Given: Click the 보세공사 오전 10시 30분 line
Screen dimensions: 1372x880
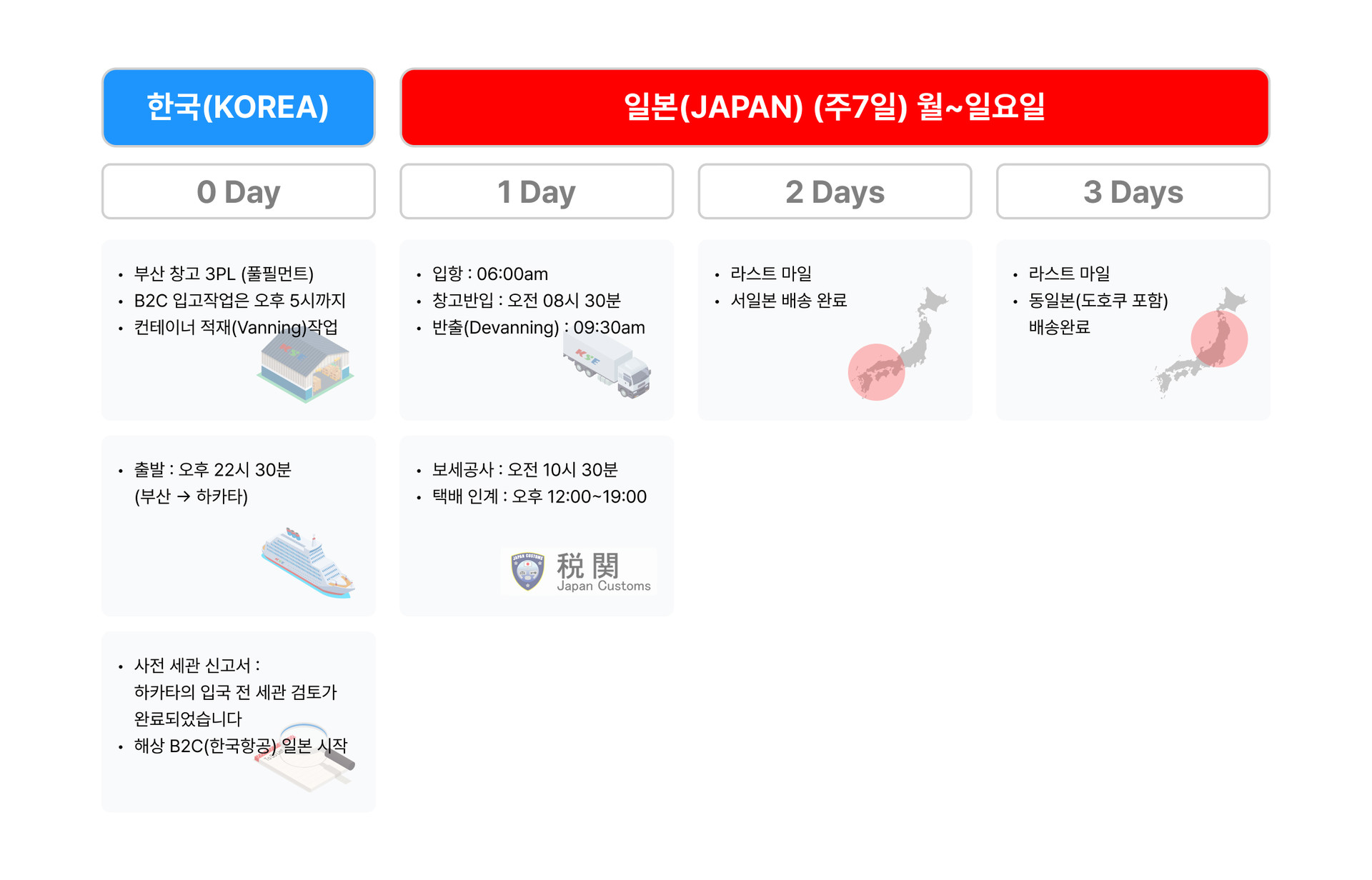Looking at the screenshot, I should [525, 470].
